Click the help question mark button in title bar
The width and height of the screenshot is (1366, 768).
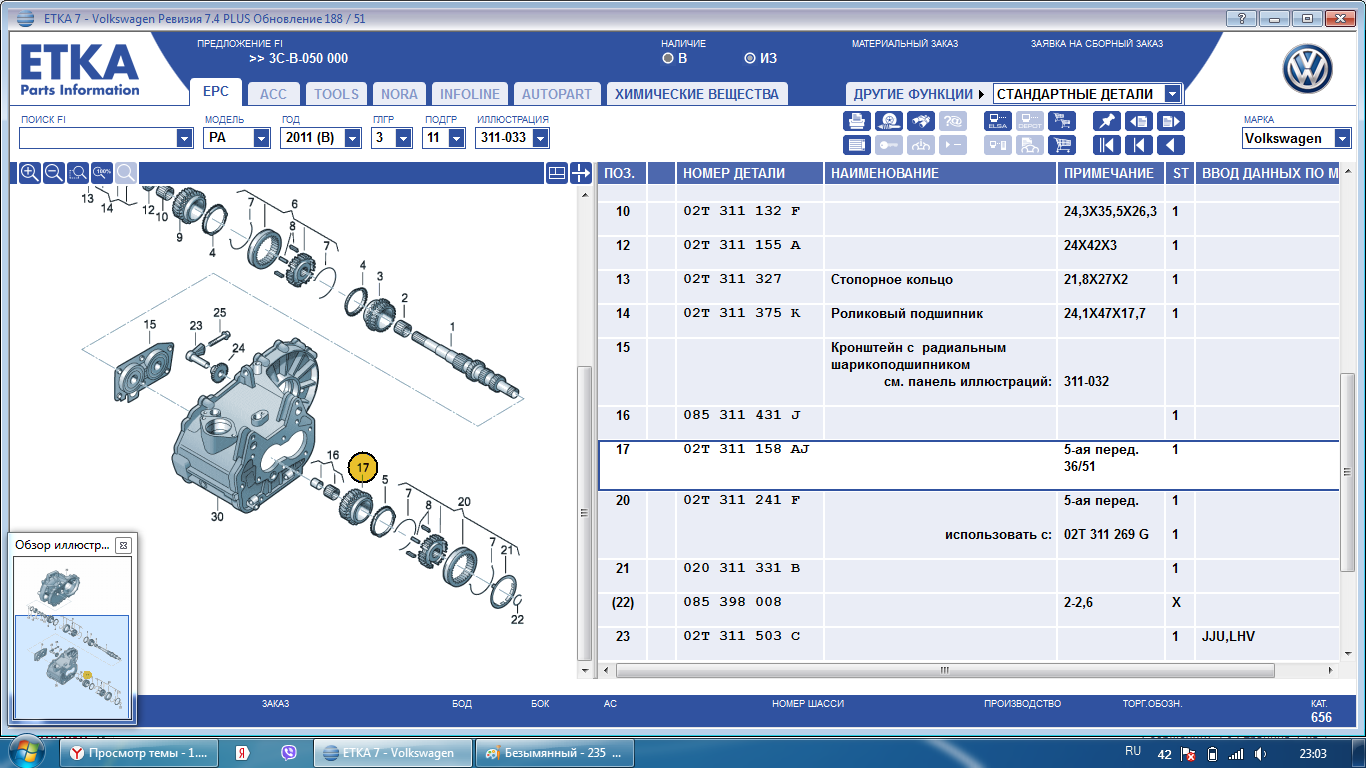coord(1241,18)
